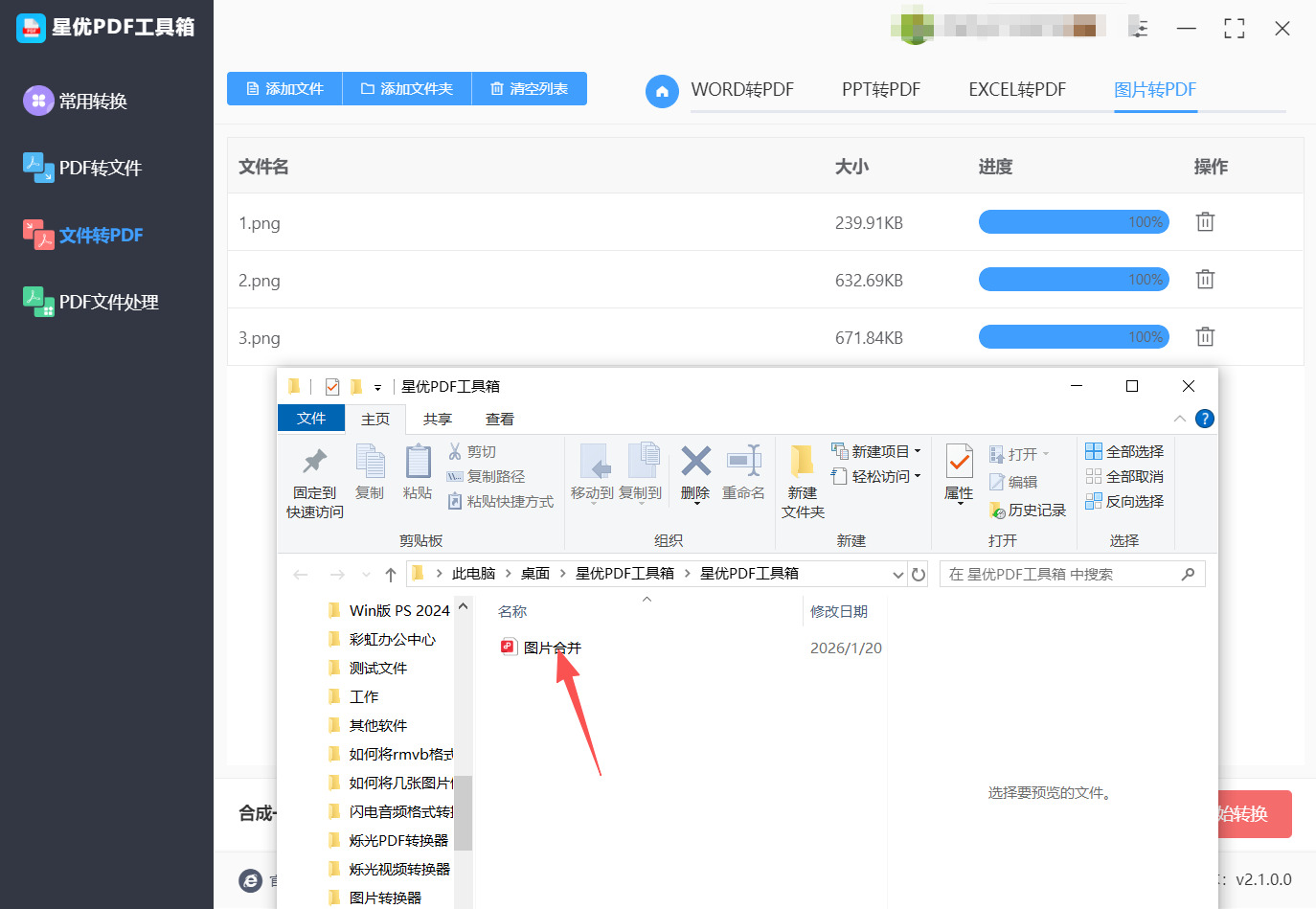Click 历史记录 in the ribbon
The image size is (1316, 909).
point(1027,511)
